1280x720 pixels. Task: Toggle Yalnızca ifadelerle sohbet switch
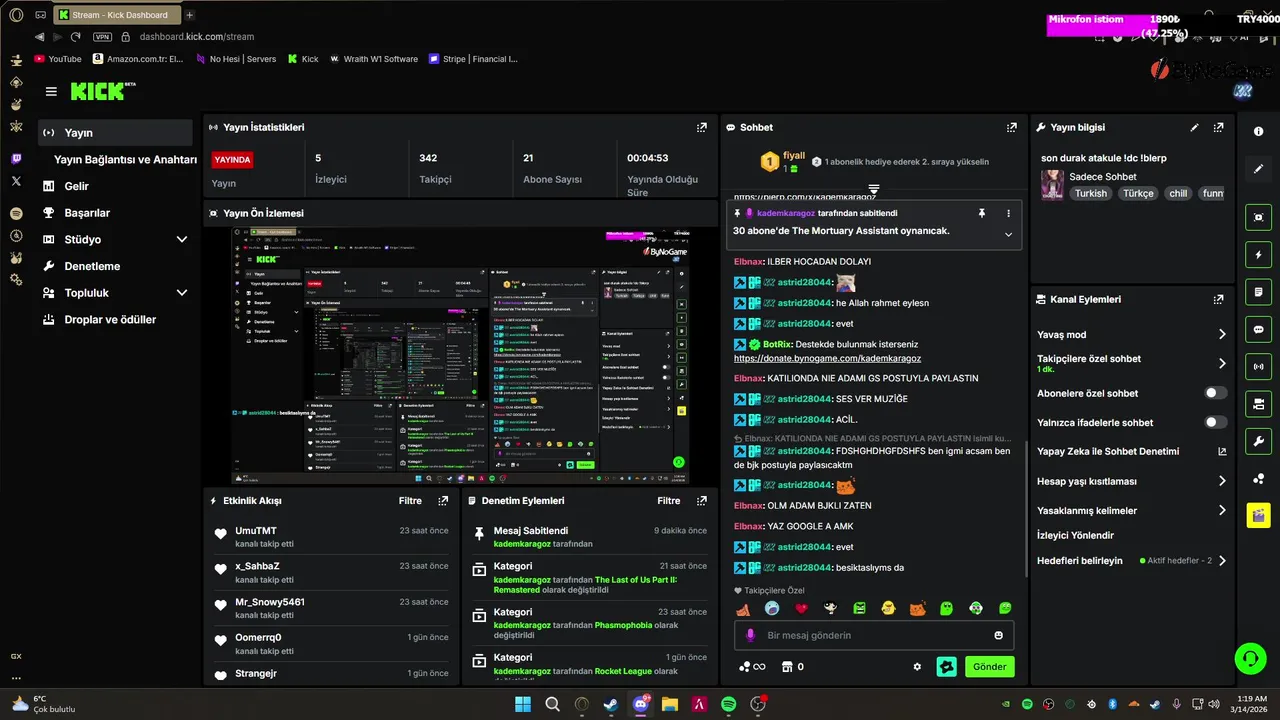[1216, 422]
